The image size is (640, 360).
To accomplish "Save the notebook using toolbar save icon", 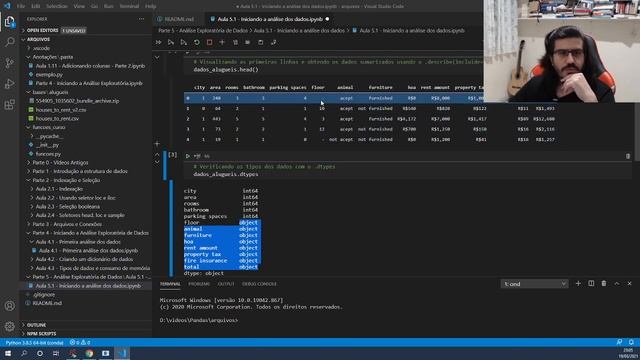I will (x=260, y=42).
